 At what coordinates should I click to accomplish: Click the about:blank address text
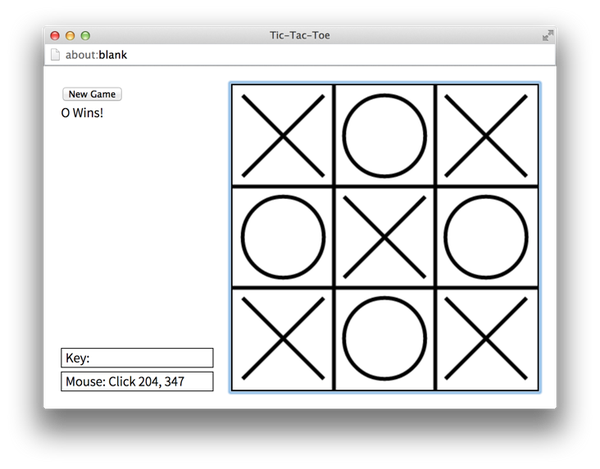point(96,55)
